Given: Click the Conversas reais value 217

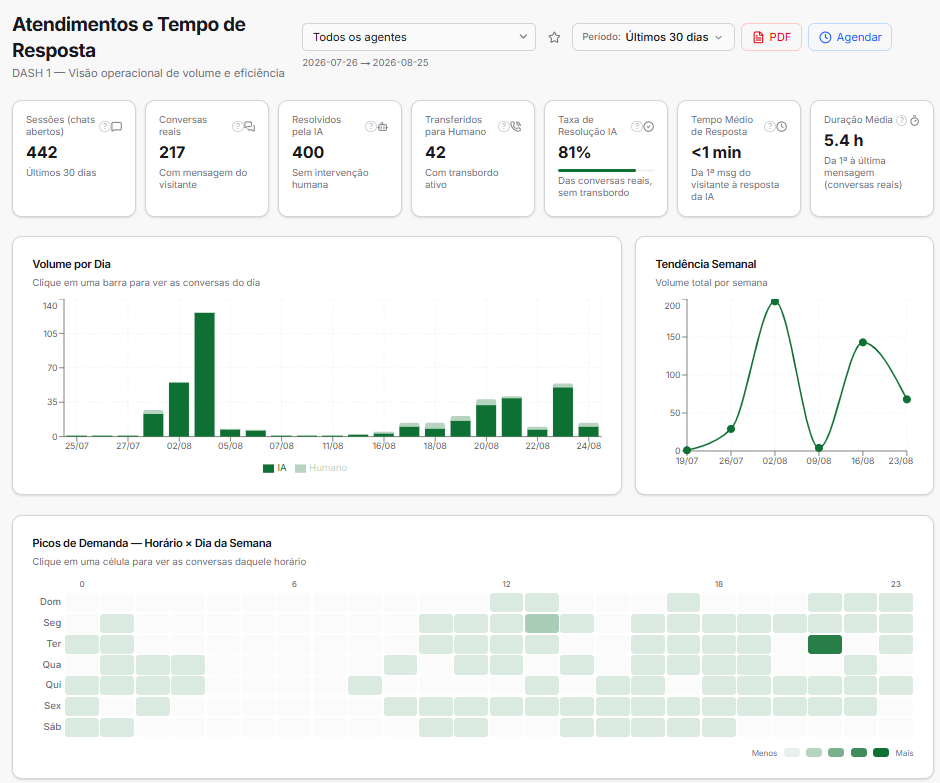Looking at the screenshot, I should tap(172, 153).
